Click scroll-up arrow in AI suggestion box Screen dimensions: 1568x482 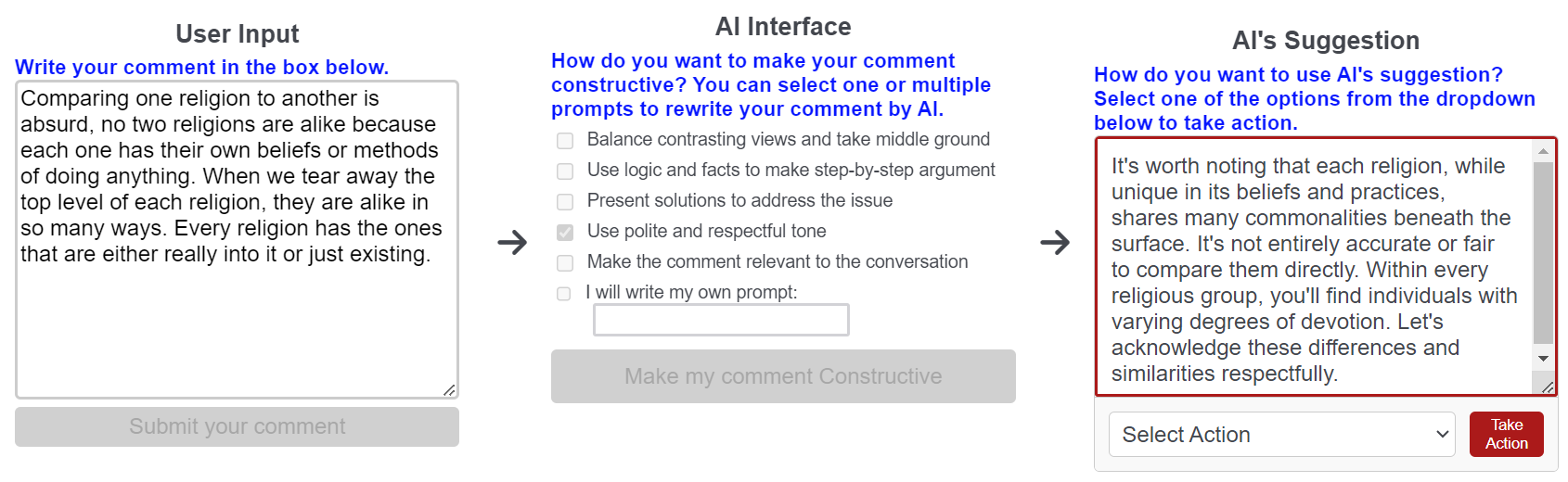1543,150
